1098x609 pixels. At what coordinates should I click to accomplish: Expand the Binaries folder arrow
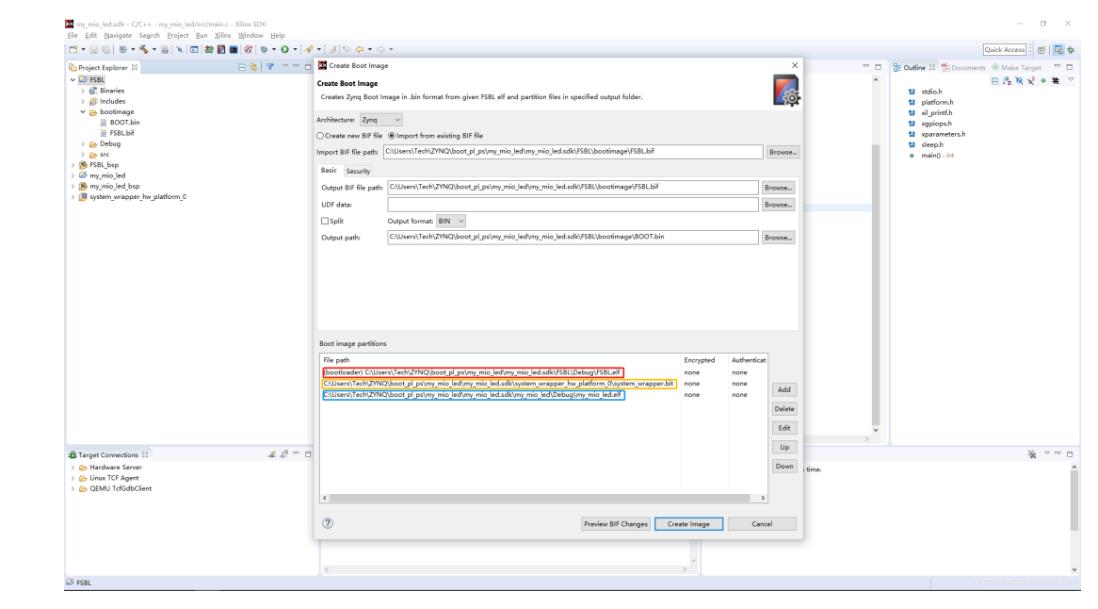pyautogui.click(x=83, y=91)
